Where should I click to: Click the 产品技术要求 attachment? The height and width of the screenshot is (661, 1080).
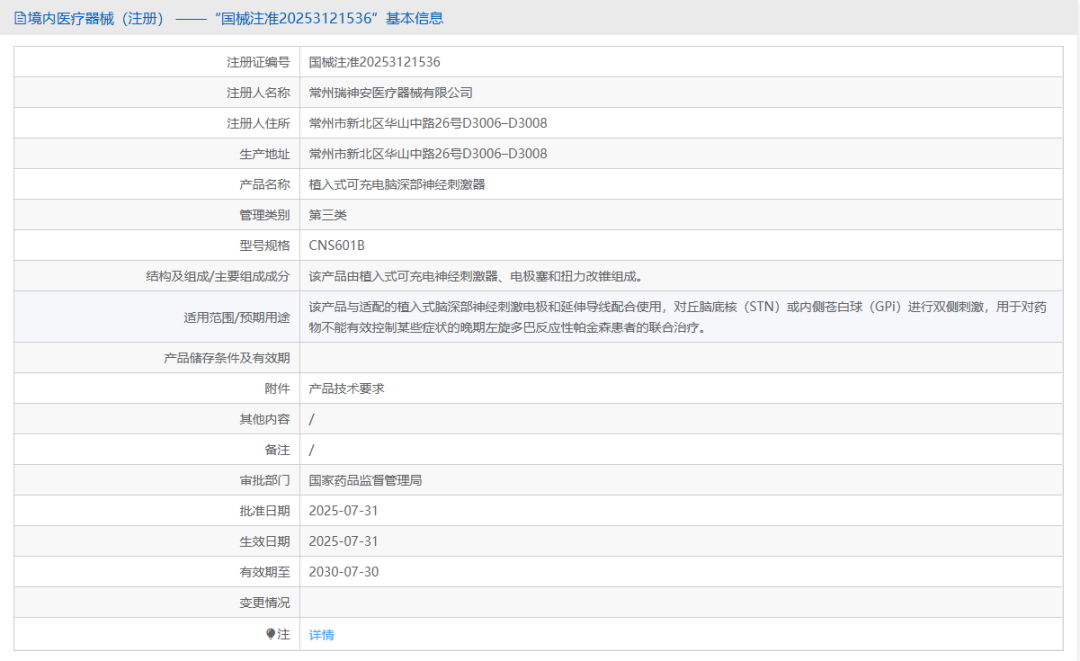(x=346, y=388)
